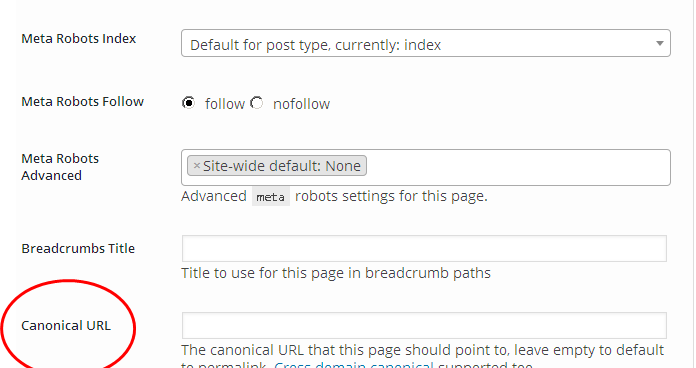The image size is (696, 368).
Task: Click the 'follow' option text label
Action: tap(225, 104)
